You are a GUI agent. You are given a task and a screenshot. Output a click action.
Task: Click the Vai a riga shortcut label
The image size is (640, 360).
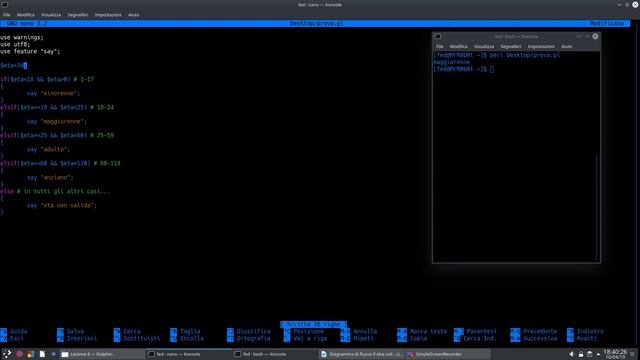(310, 338)
